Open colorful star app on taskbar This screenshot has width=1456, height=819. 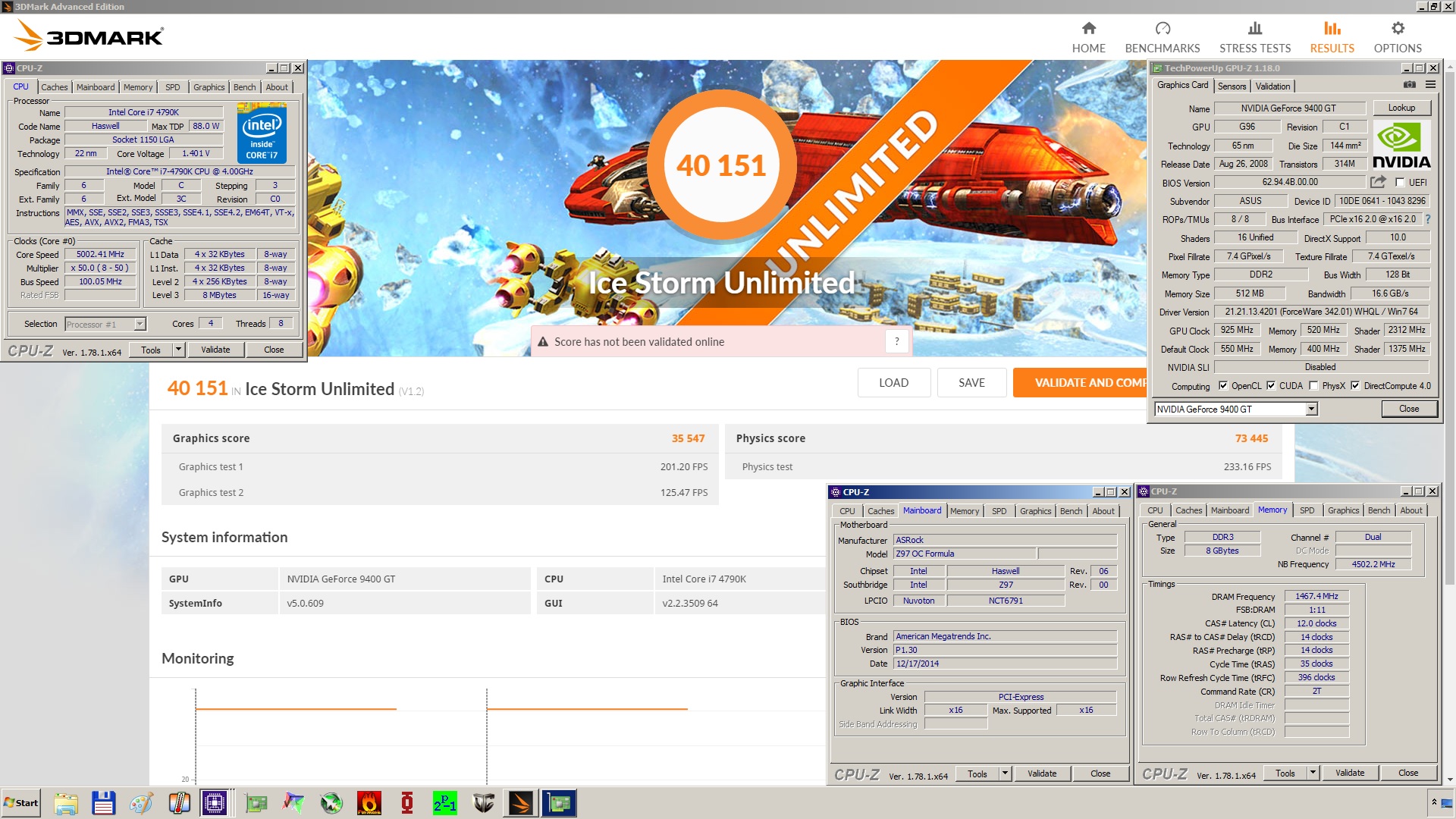point(293,803)
